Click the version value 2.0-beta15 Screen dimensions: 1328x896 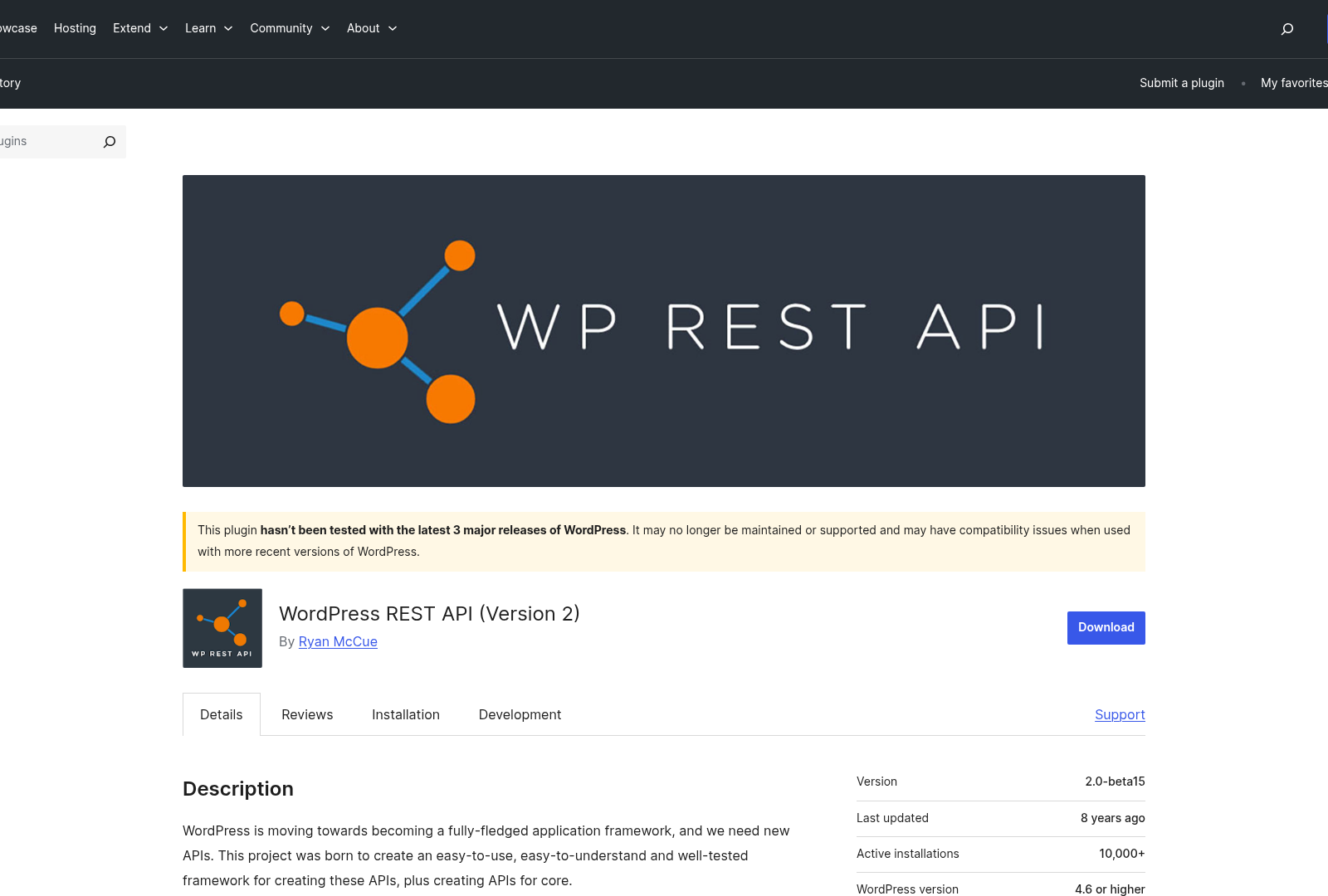pos(1115,782)
